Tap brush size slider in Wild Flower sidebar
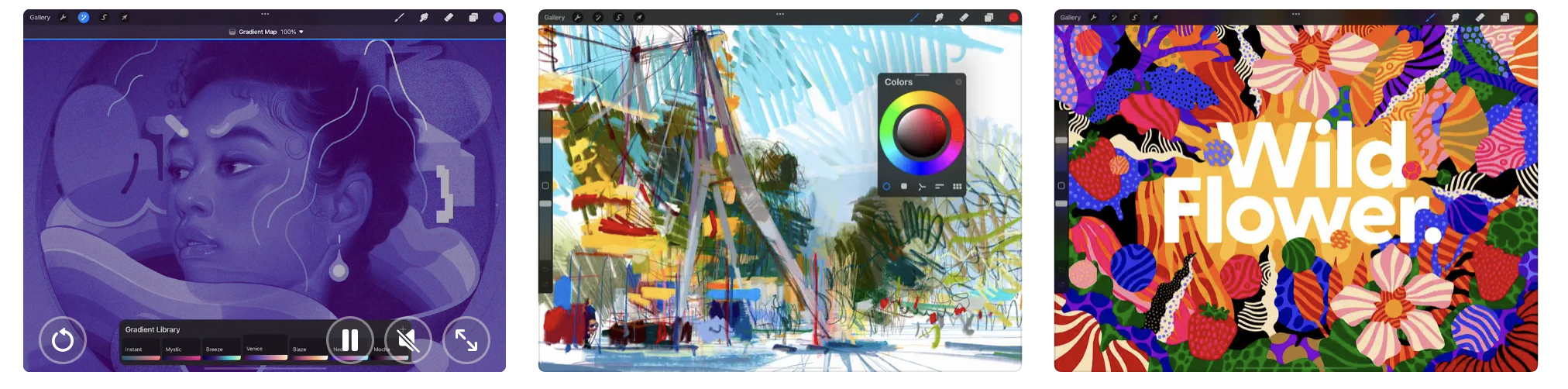Image resolution: width=1568 pixels, height=389 pixels. point(1061,140)
